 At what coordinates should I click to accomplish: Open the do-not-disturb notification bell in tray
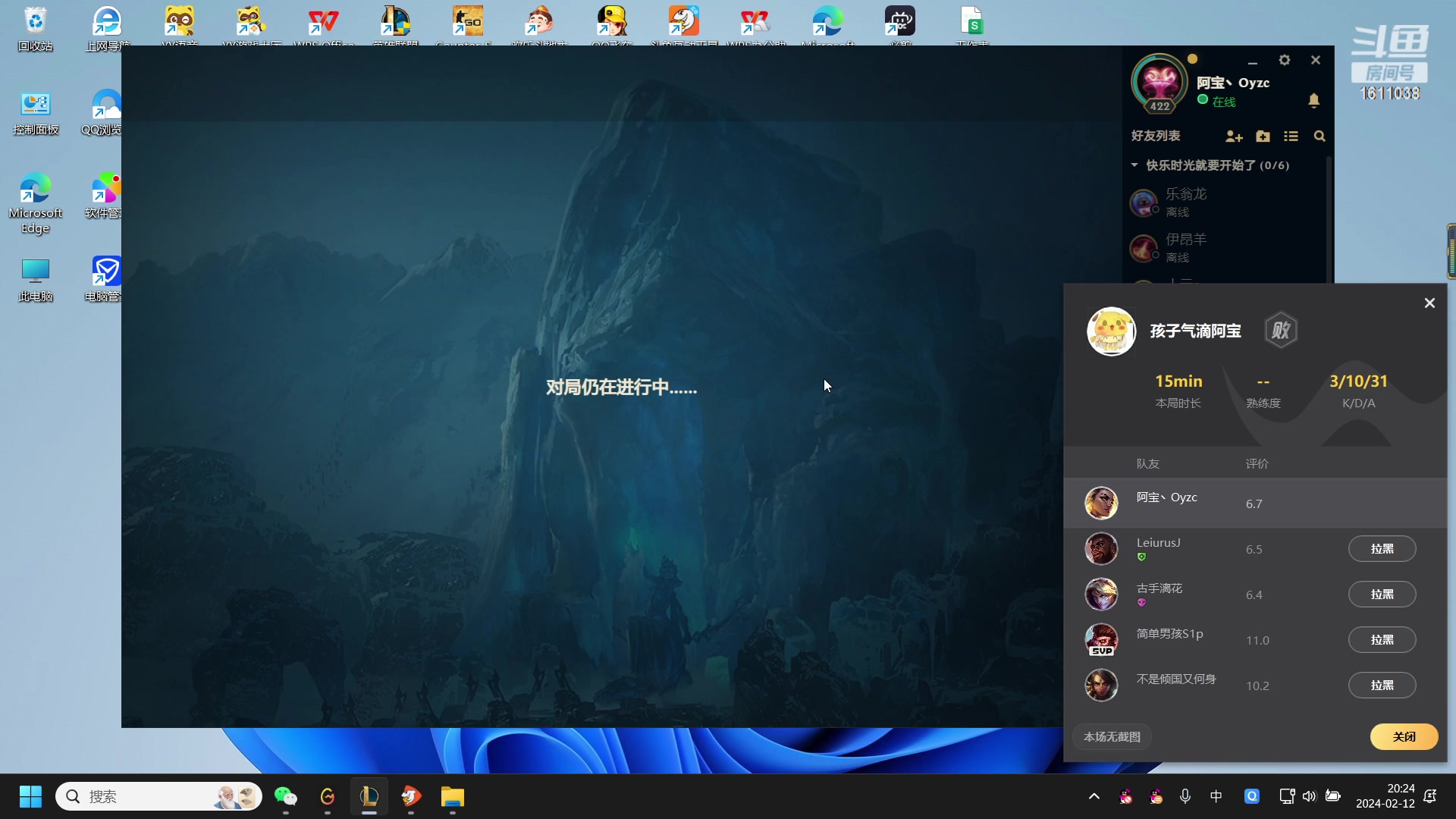coord(1430,796)
